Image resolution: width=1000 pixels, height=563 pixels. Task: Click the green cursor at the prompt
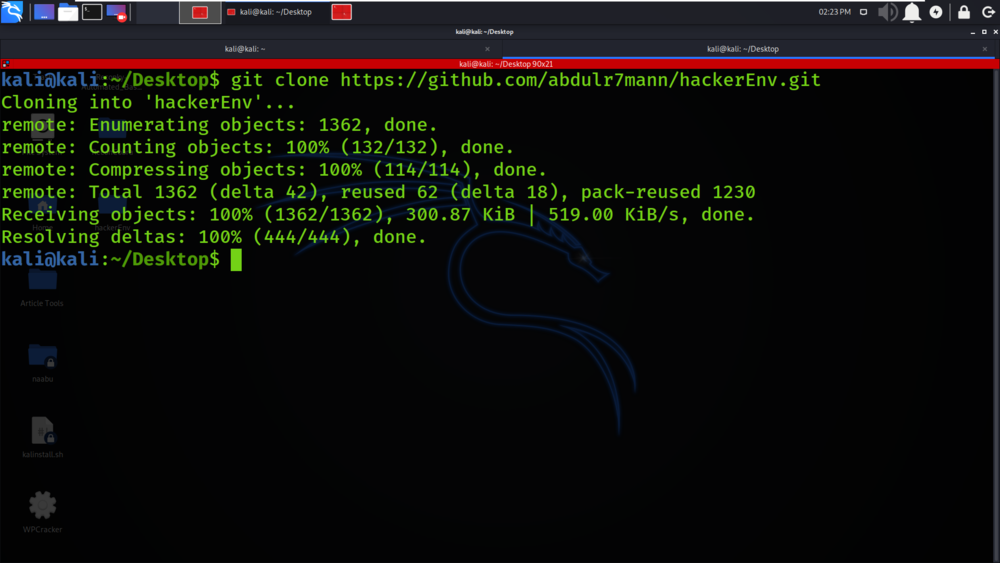(236, 260)
